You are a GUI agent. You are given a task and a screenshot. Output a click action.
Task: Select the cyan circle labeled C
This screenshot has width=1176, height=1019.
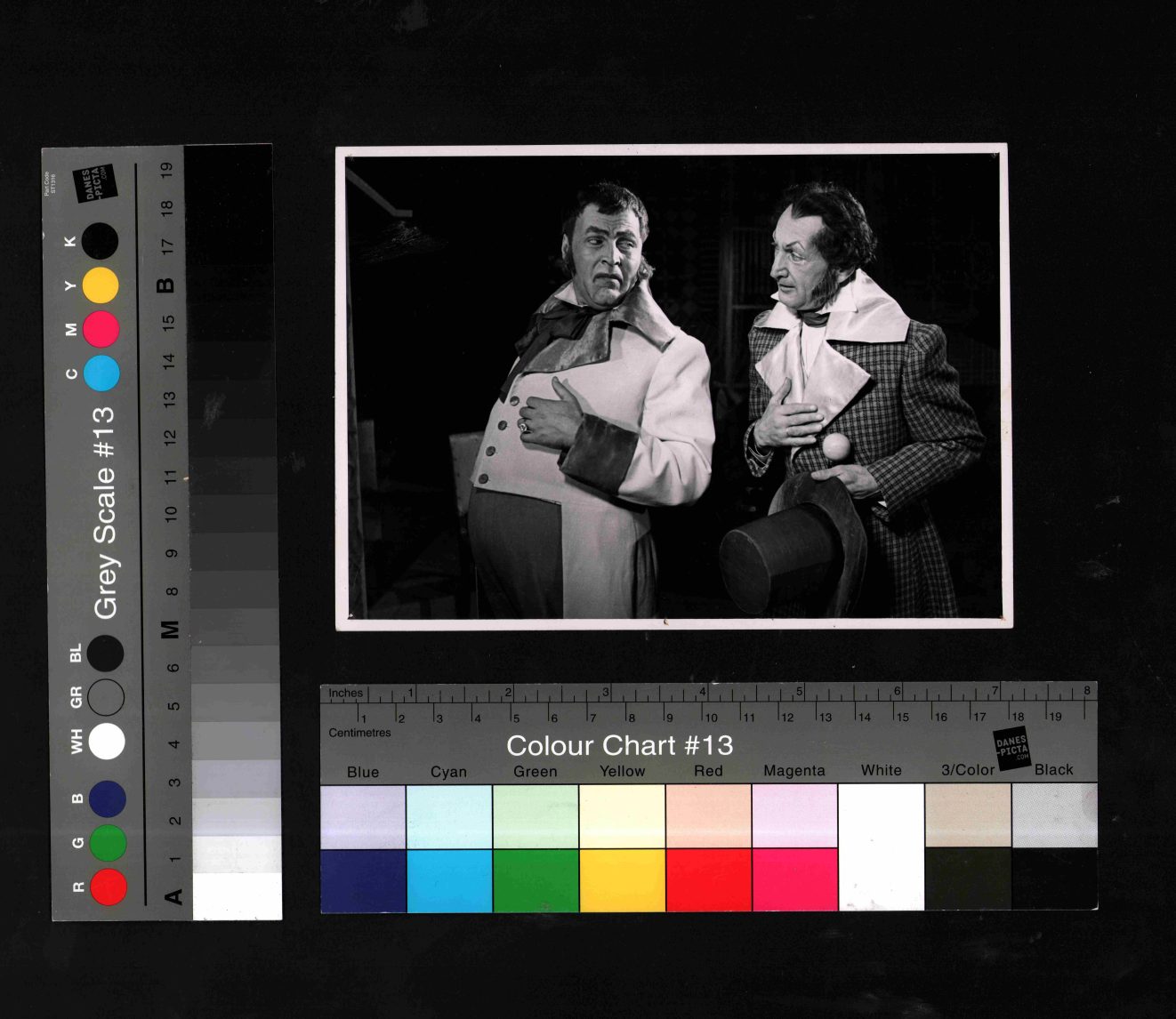coord(101,373)
